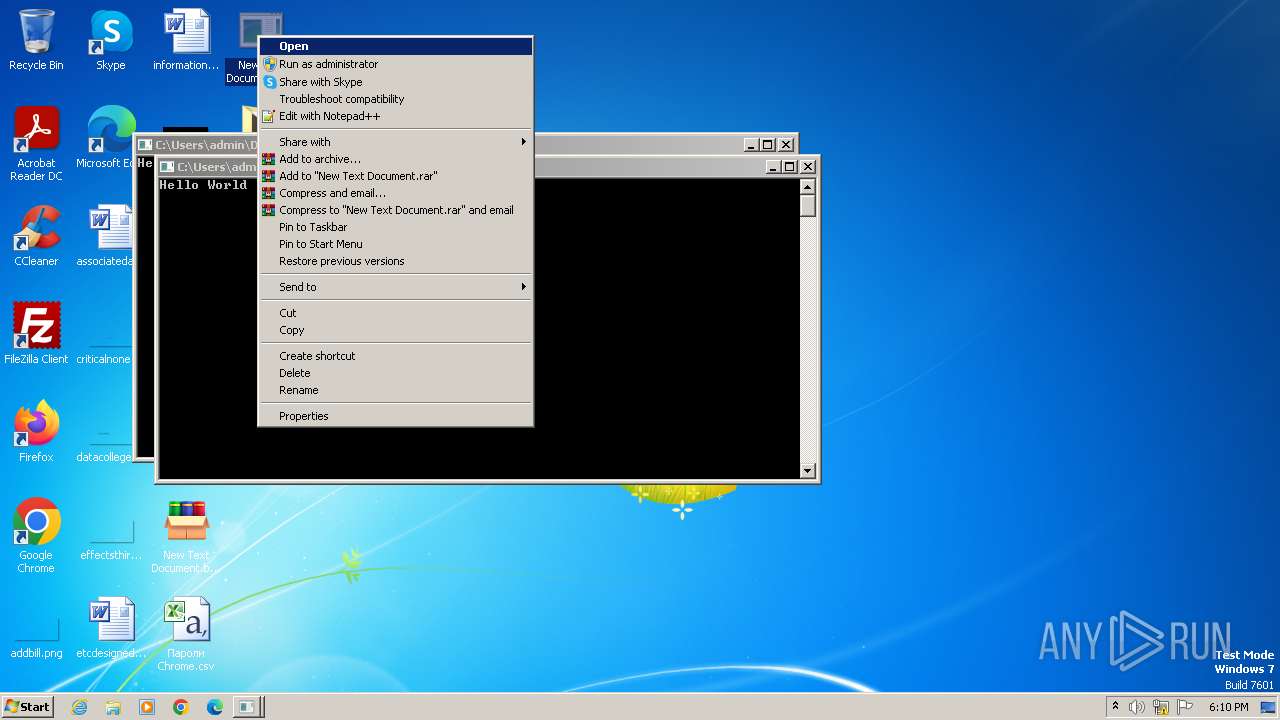The width and height of the screenshot is (1280, 720).
Task: Launch Skype from the desktop
Action: tap(110, 41)
